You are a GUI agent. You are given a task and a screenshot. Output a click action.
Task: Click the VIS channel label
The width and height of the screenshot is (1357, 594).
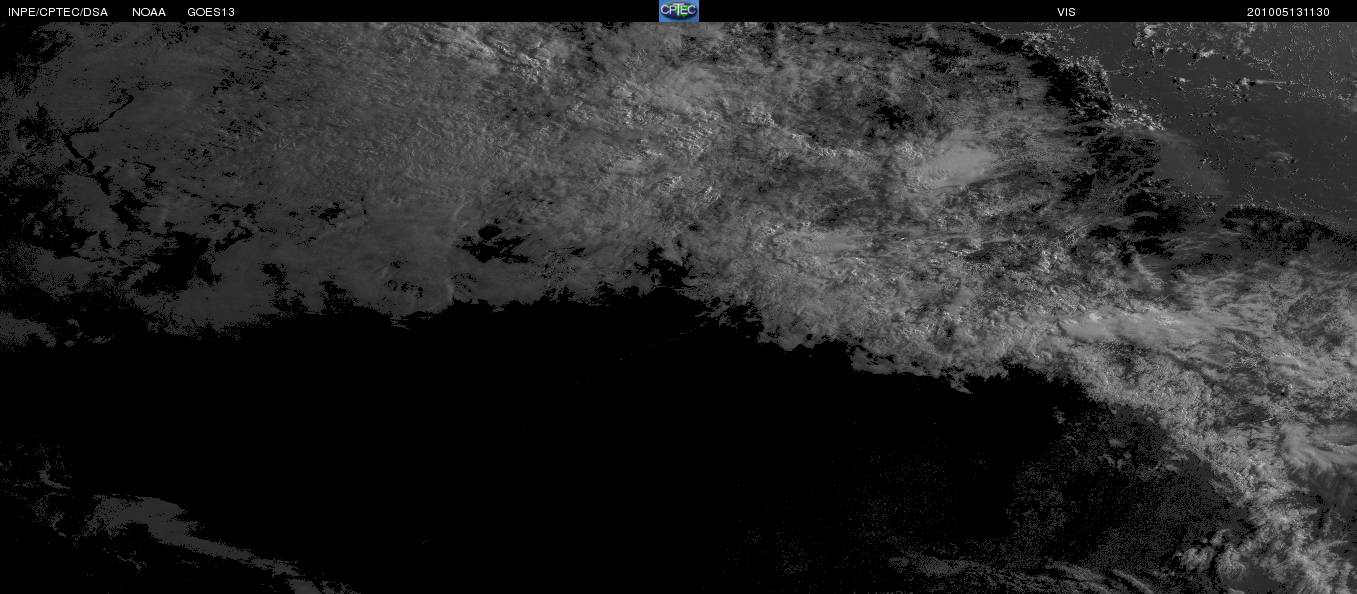point(1066,12)
